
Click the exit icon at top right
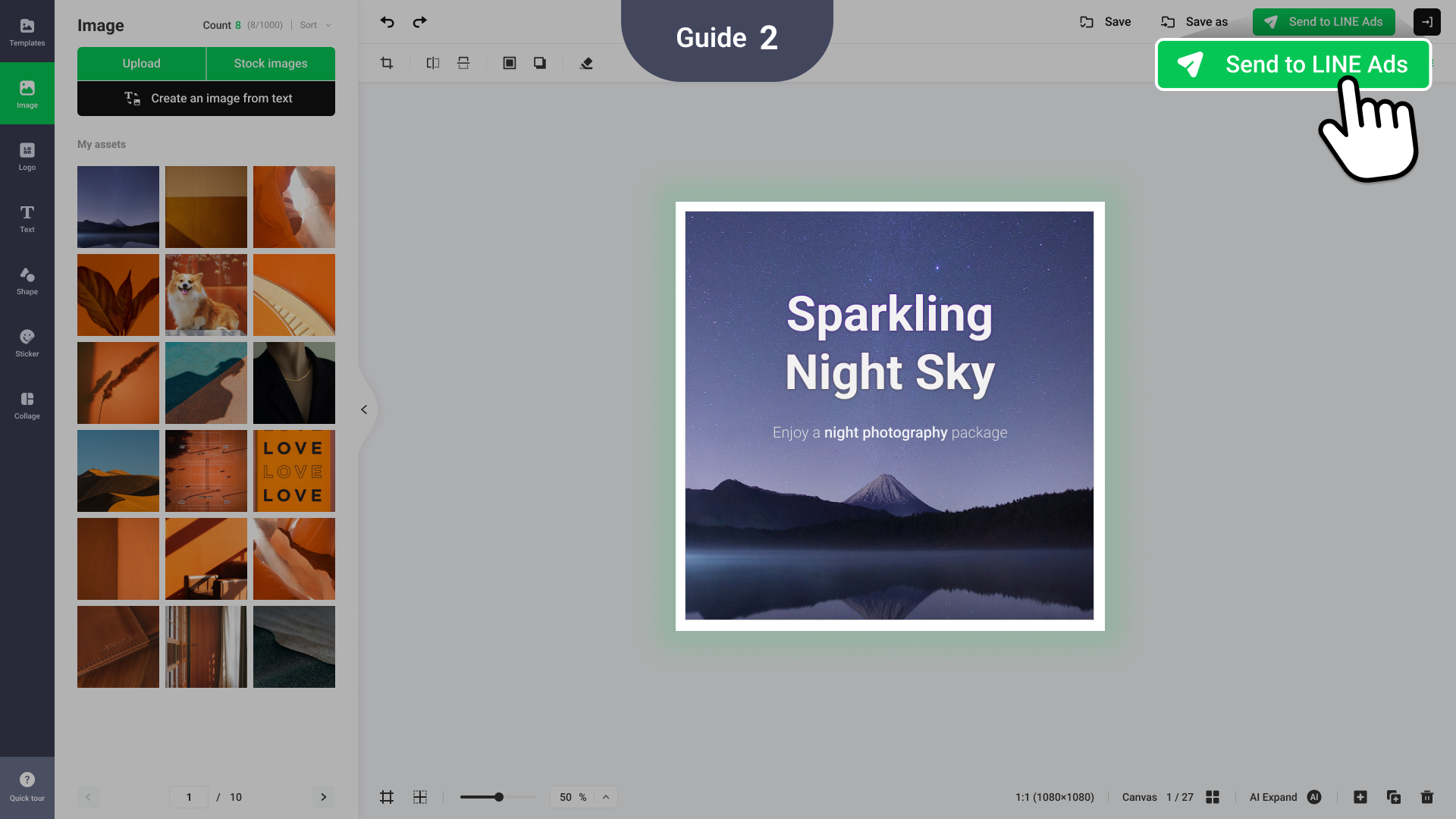(x=1427, y=22)
